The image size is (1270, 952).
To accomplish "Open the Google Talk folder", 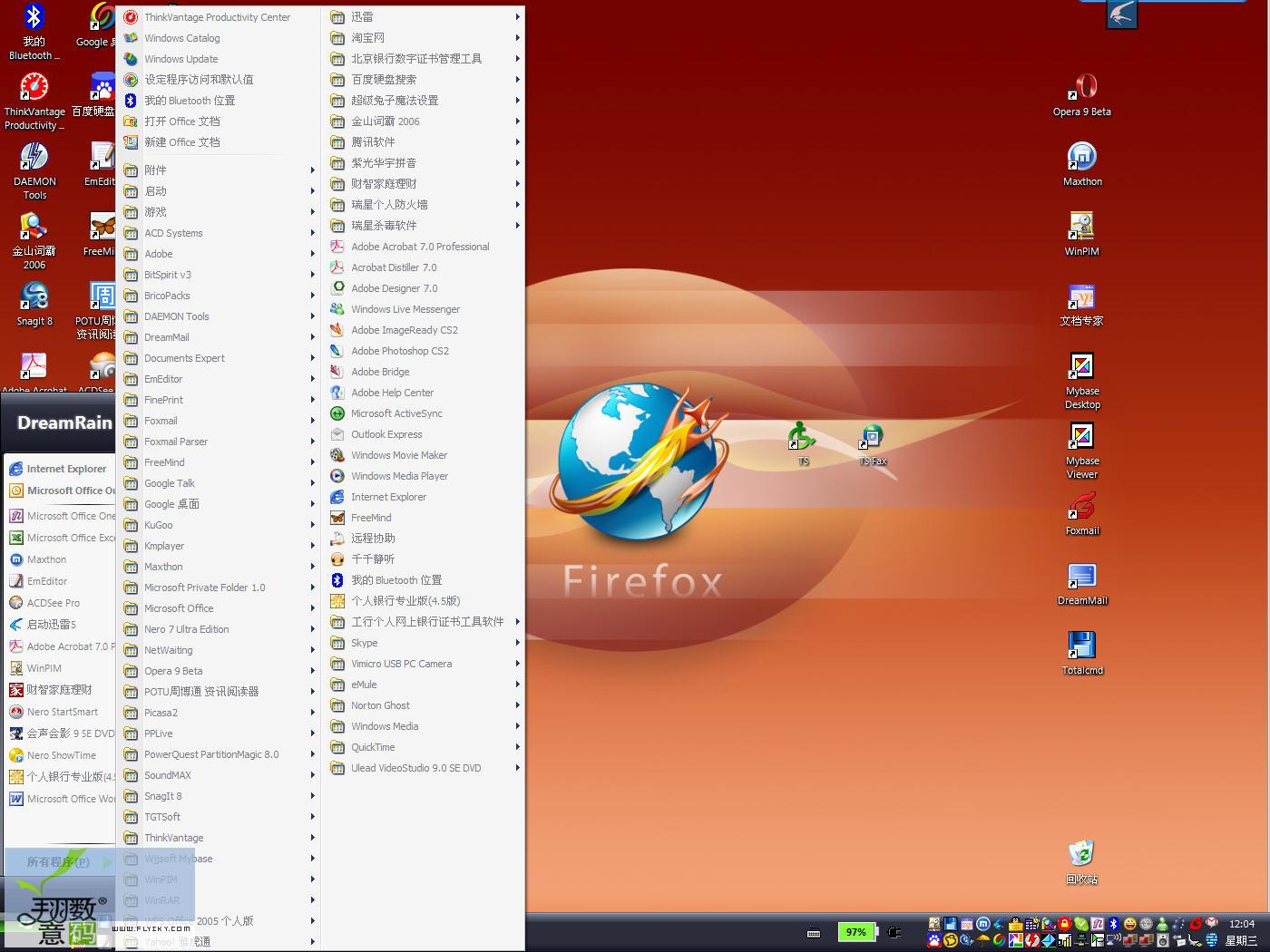I will tap(219, 483).
